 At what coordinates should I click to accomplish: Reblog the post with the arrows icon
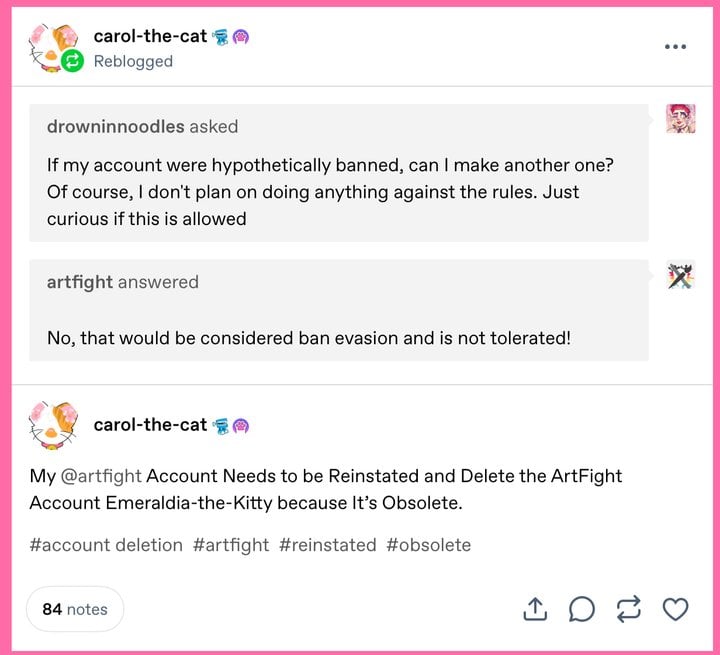coord(629,608)
